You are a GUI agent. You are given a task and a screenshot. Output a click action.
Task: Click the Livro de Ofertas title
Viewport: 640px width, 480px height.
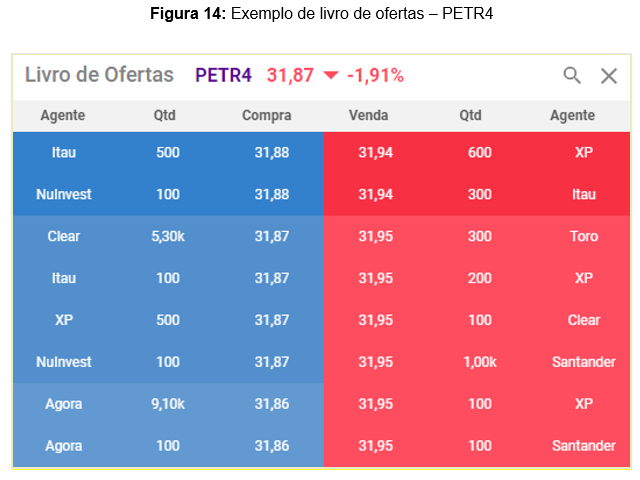(99, 75)
